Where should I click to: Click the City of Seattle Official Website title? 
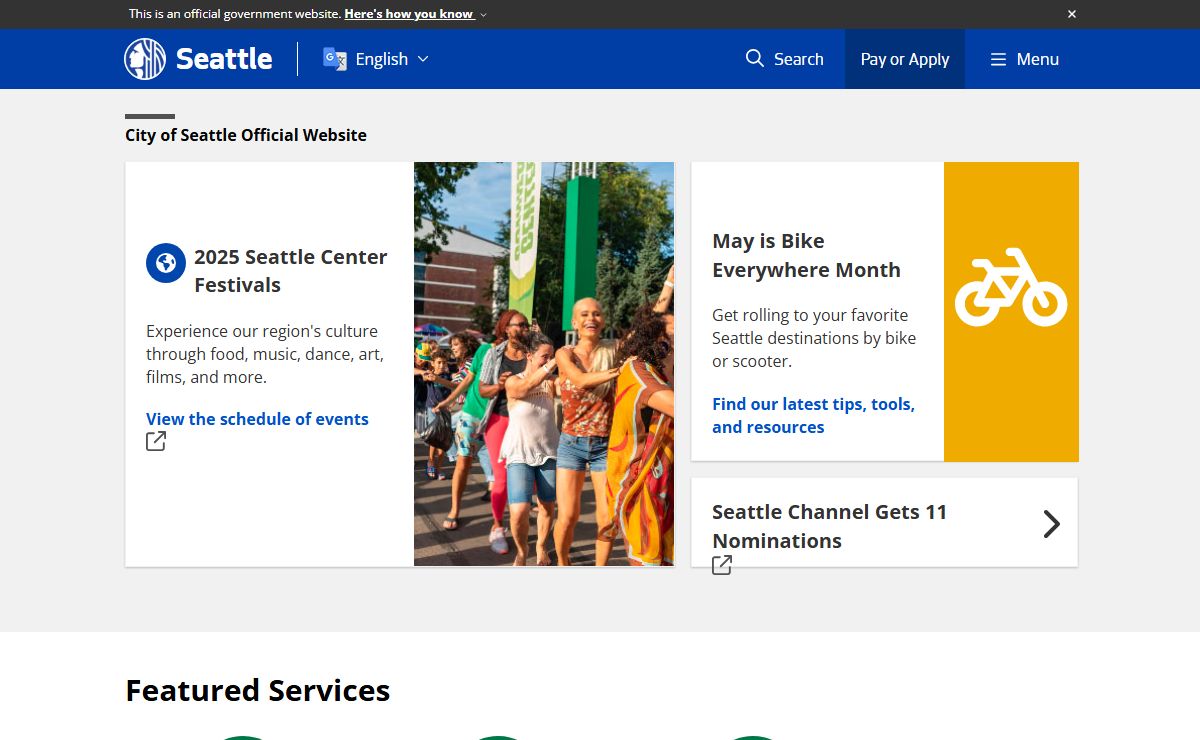pos(246,135)
